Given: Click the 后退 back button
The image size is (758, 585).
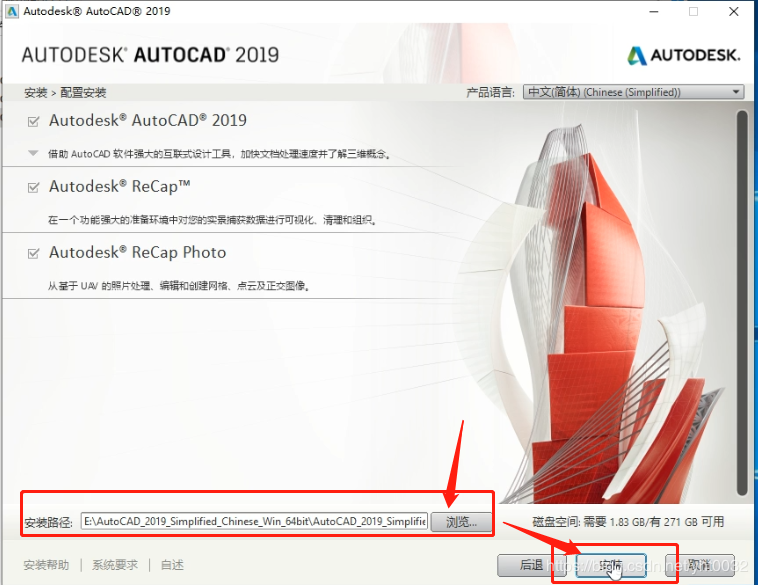Looking at the screenshot, I should click(532, 565).
